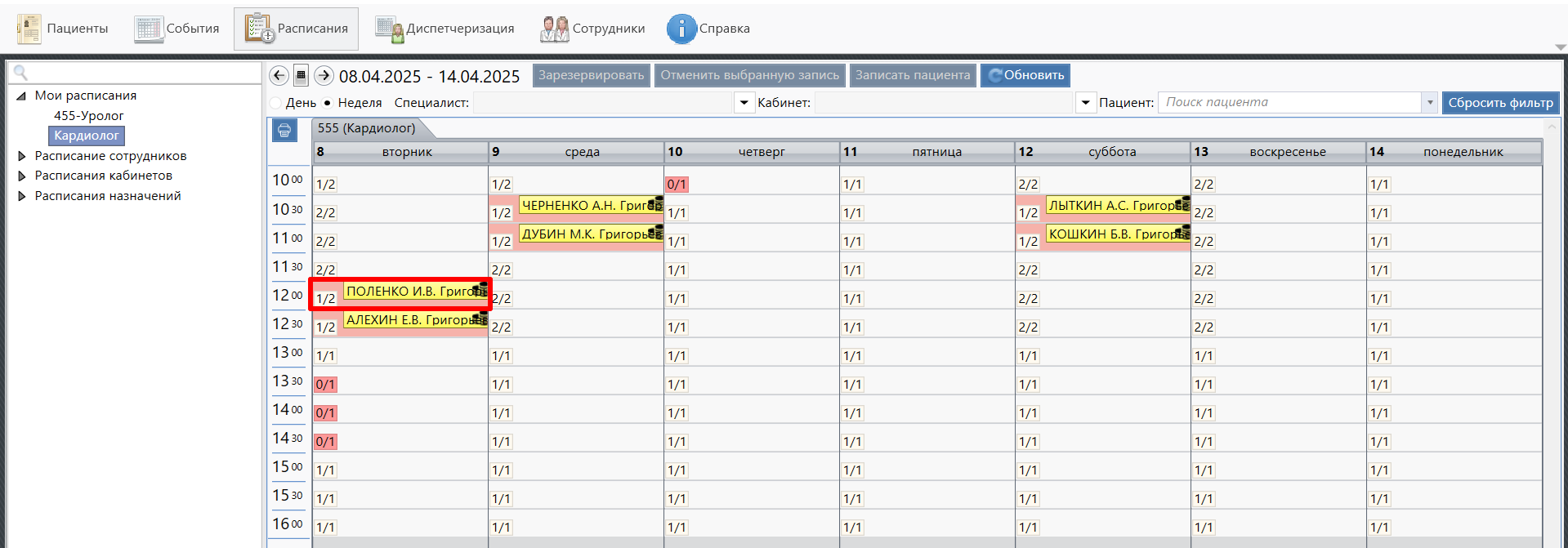Click the Сбросить фильтр button
Viewport: 1568px width, 548px height.
click(1500, 103)
